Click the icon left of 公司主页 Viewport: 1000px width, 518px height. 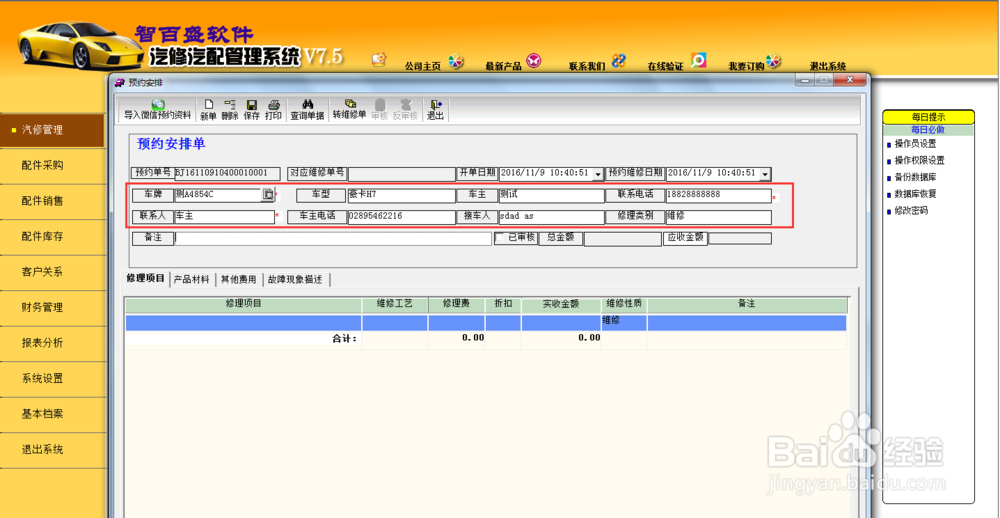point(379,59)
